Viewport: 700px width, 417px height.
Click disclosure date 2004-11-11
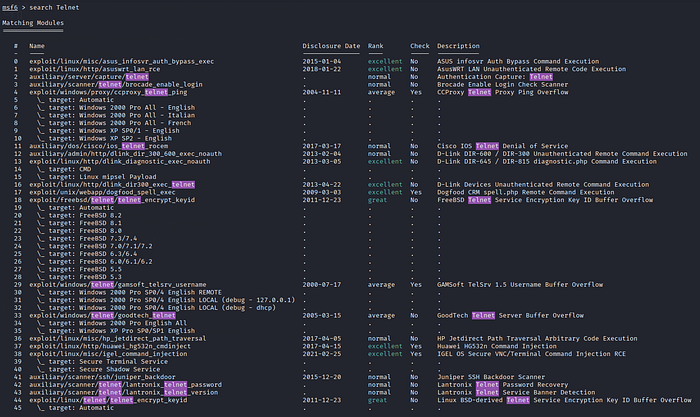click(x=321, y=92)
